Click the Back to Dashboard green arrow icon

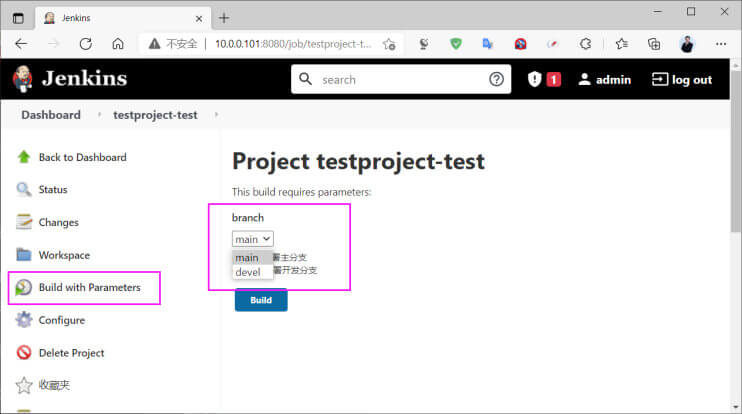coord(24,157)
